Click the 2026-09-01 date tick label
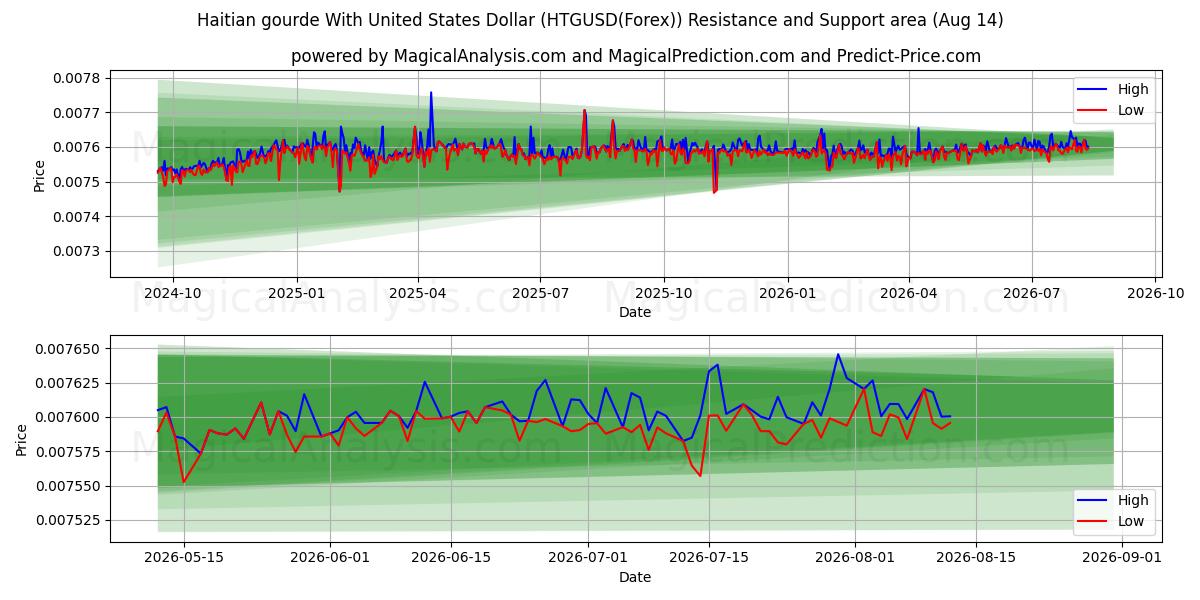The height and width of the screenshot is (600, 1200). pos(1123,559)
